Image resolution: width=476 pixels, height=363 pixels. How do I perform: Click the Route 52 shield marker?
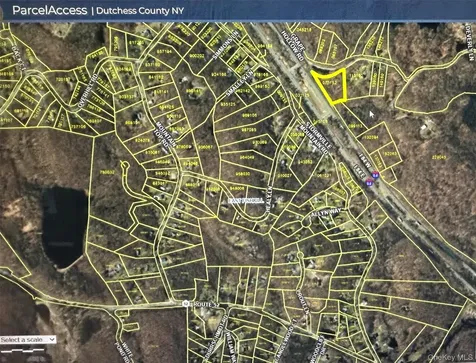186,303
